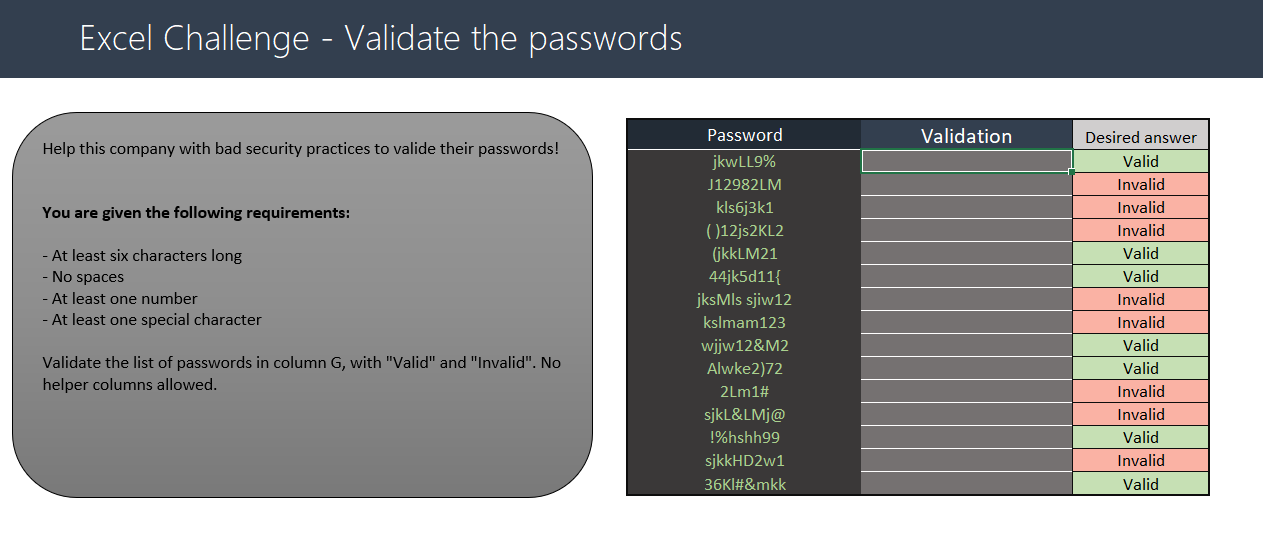Click the Excel Challenge title banner
The image size is (1263, 558).
[x=631, y=39]
